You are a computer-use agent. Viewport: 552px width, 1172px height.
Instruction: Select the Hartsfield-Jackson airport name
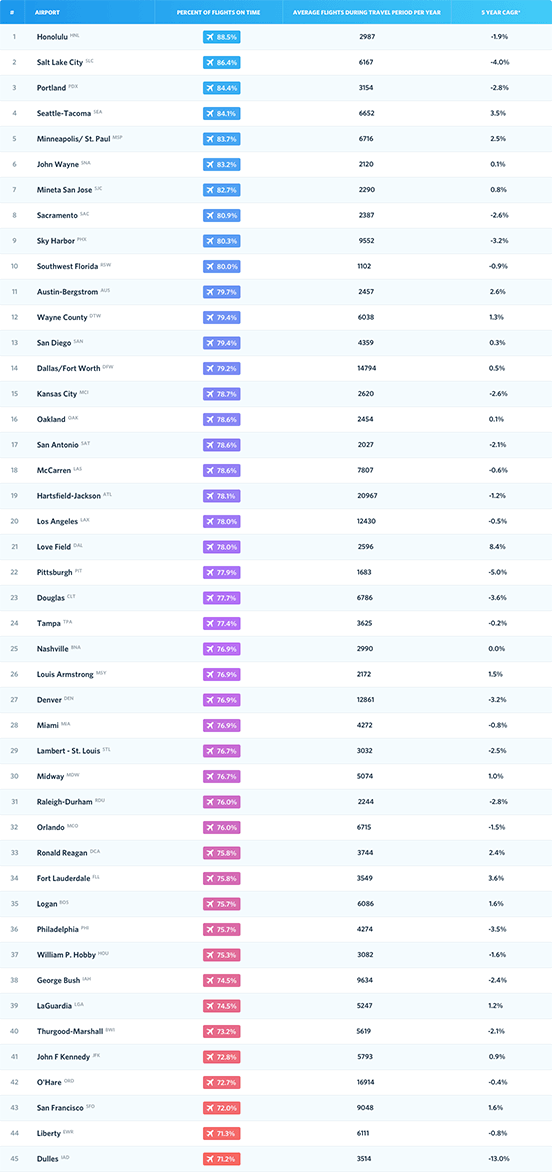point(69,496)
